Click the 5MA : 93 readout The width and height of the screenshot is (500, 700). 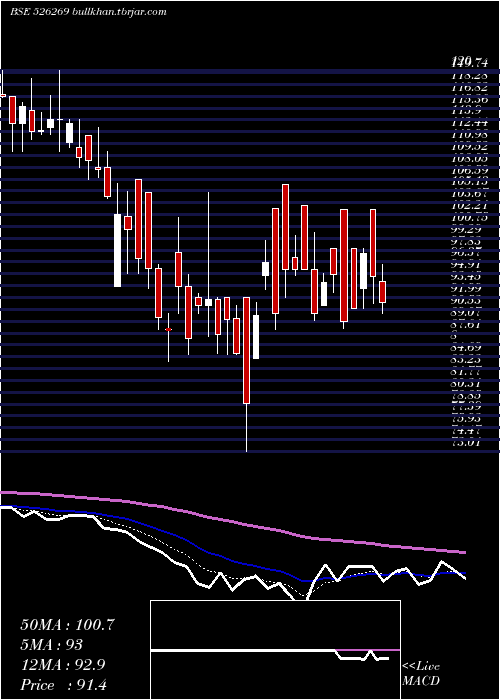[x=51, y=645]
